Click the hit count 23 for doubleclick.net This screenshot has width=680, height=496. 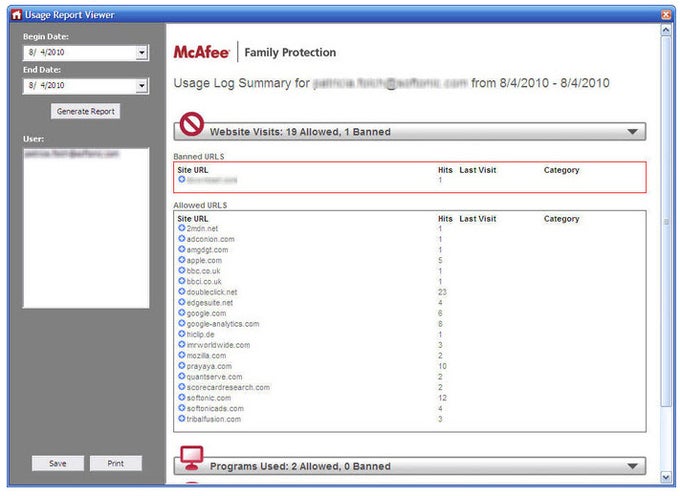point(442,292)
